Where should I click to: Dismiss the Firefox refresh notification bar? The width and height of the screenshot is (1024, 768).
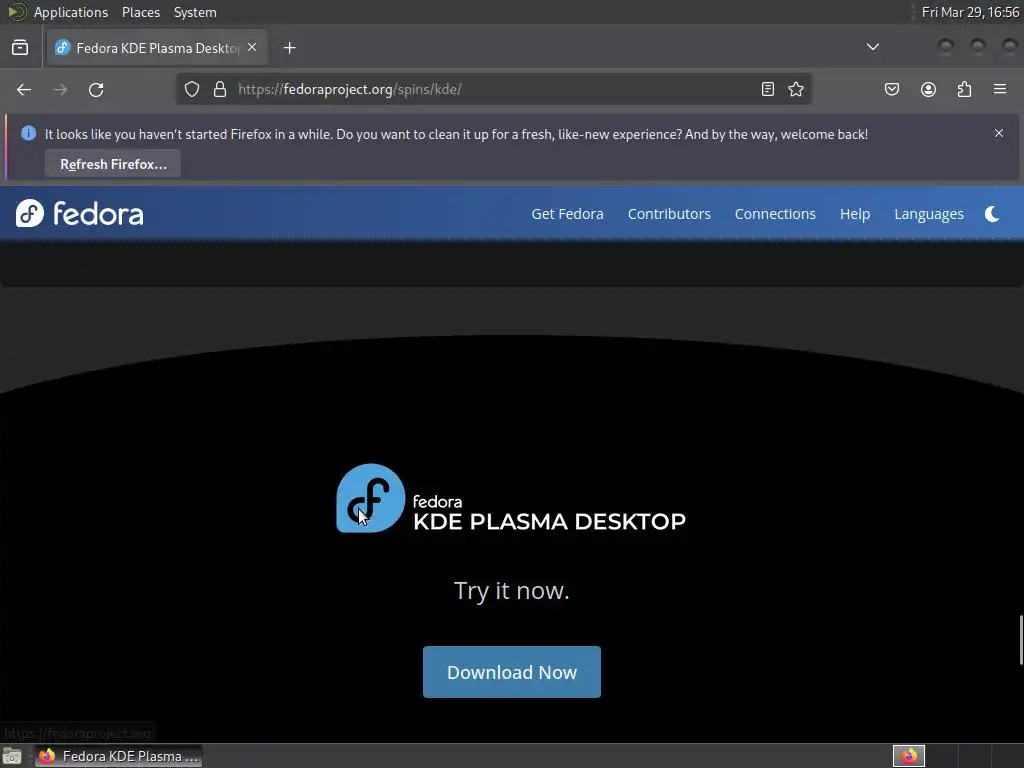coord(999,133)
